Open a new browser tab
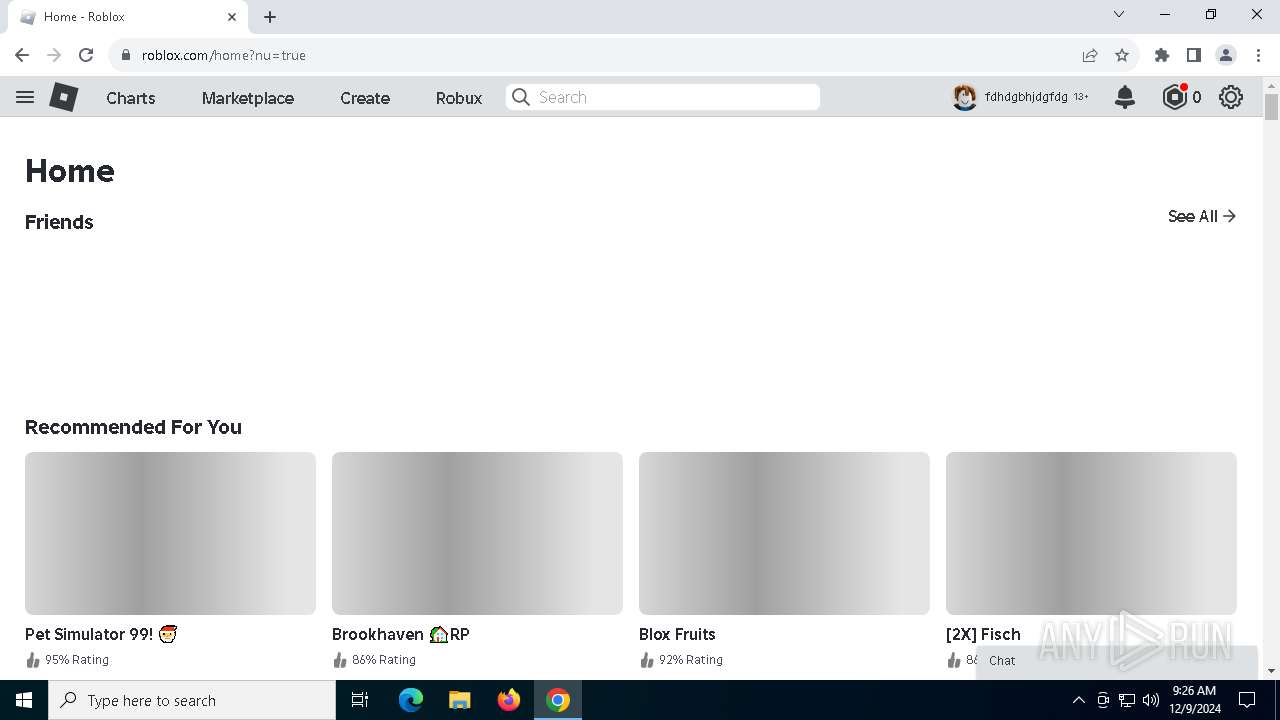Screen dimensions: 1280x720 (x=270, y=17)
